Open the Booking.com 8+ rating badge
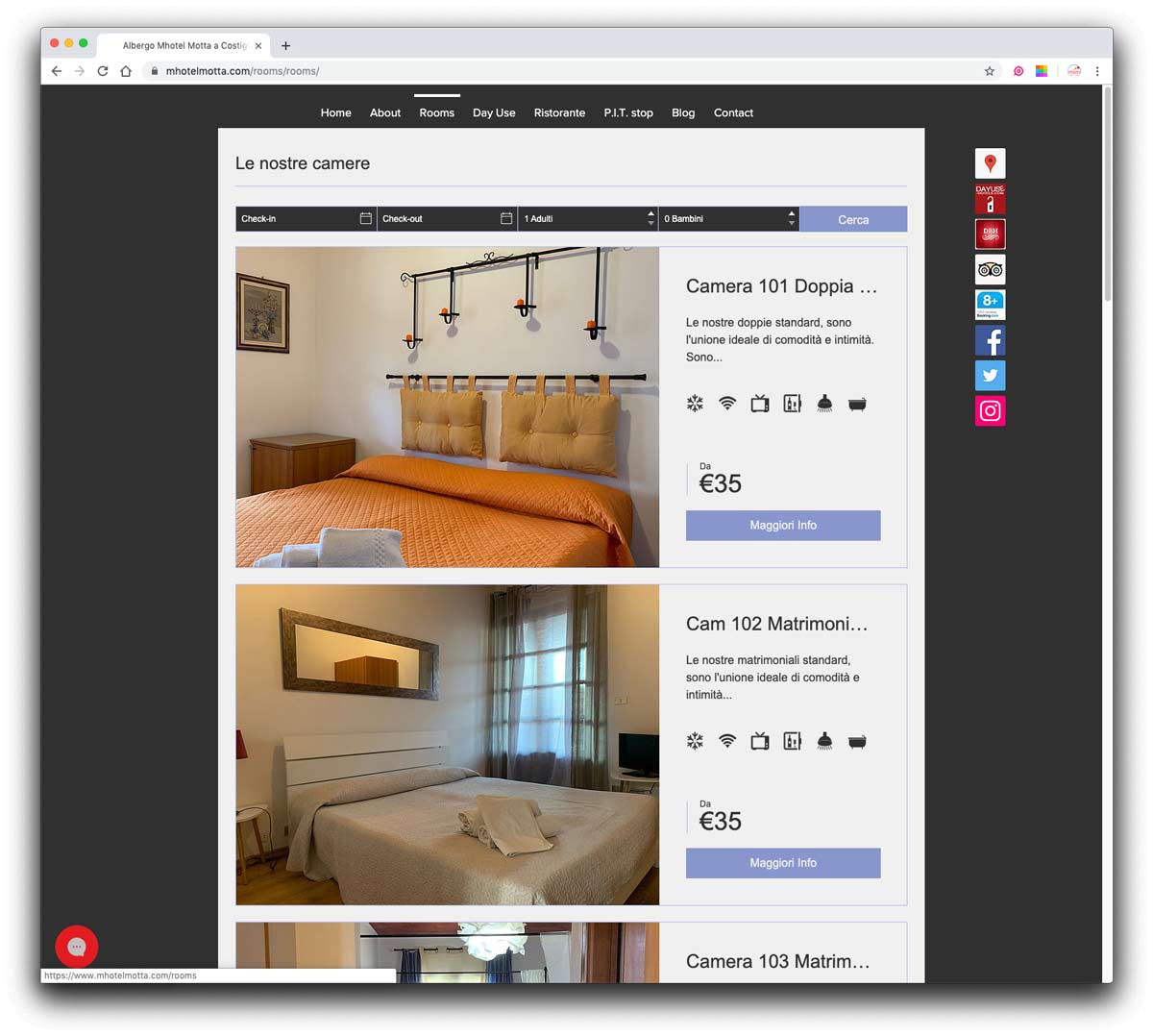Screen dimensions: 1153x1036 coord(990,305)
